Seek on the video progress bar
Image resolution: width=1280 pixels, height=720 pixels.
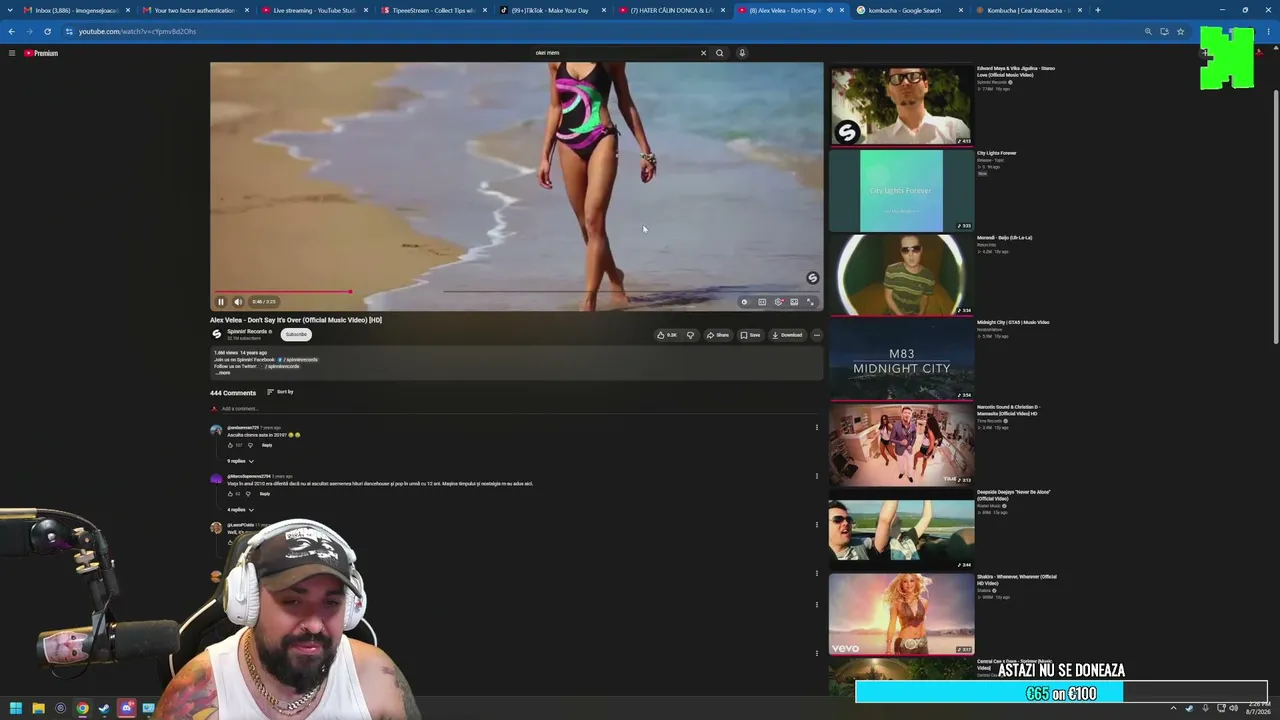point(516,291)
